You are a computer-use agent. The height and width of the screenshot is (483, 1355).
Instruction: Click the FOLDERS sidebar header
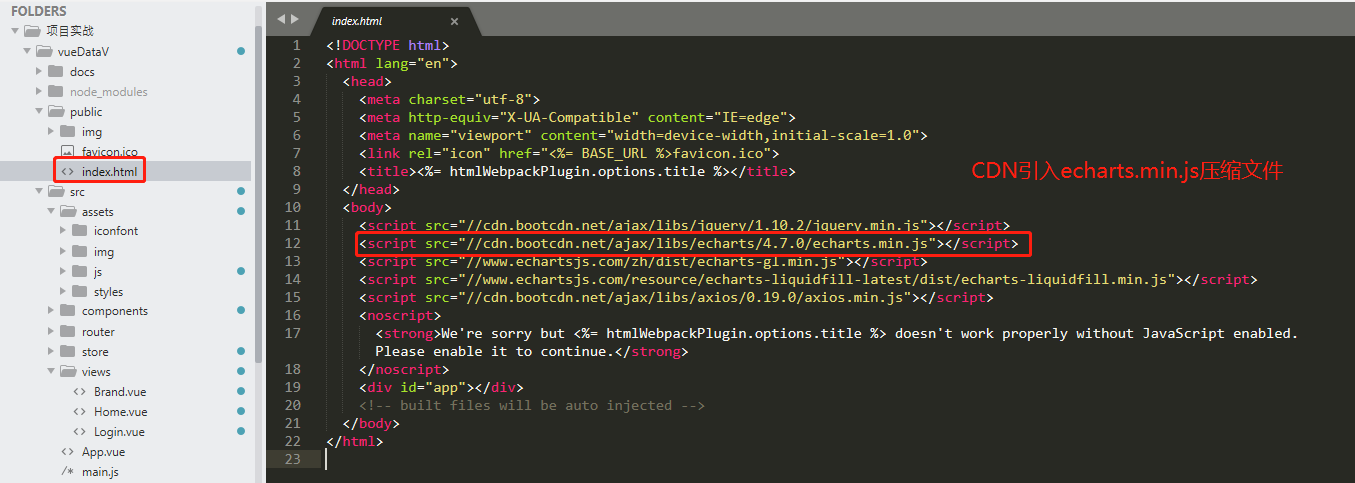[39, 11]
